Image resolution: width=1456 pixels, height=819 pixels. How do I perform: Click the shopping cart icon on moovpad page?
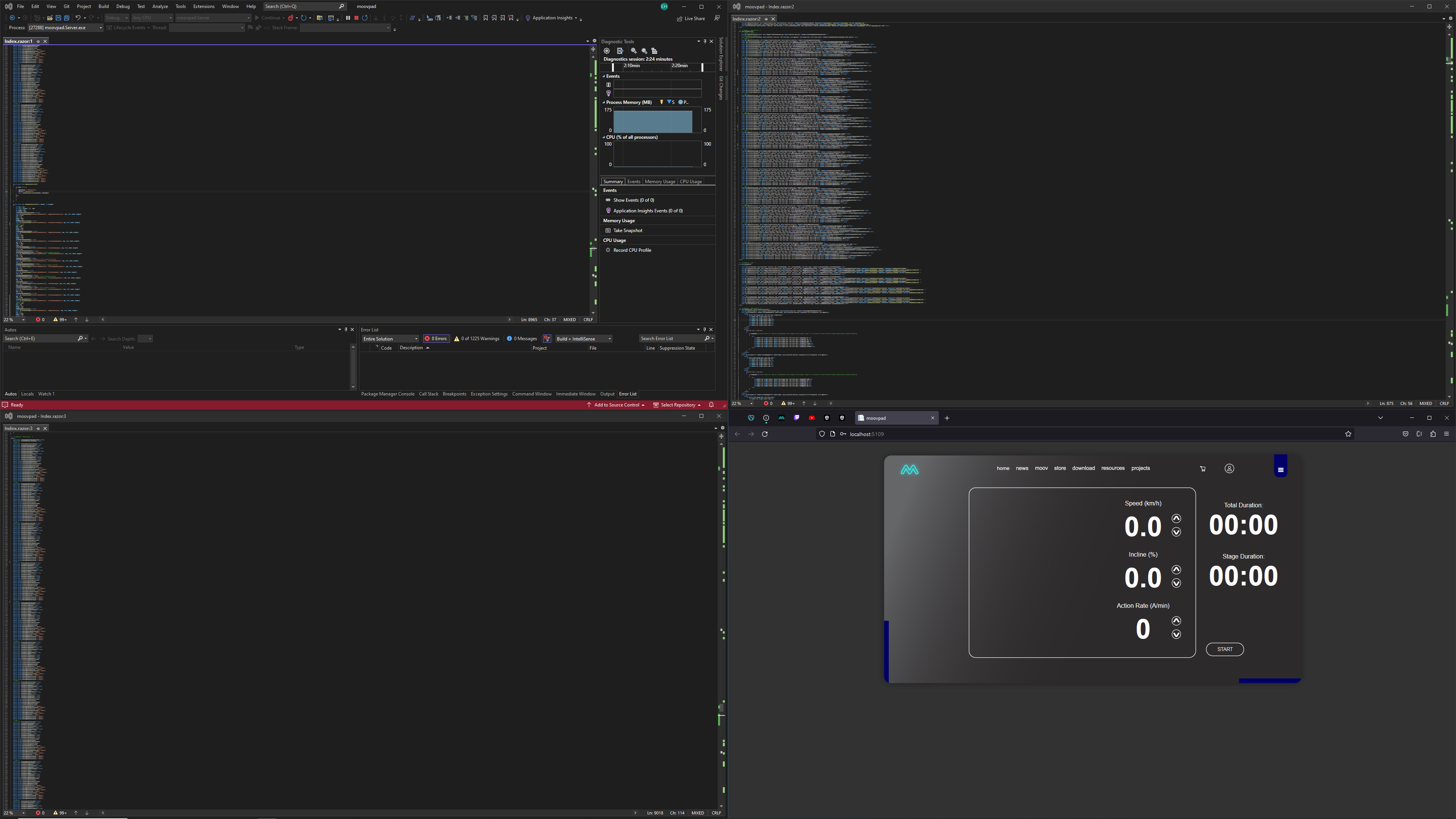coord(1203,469)
